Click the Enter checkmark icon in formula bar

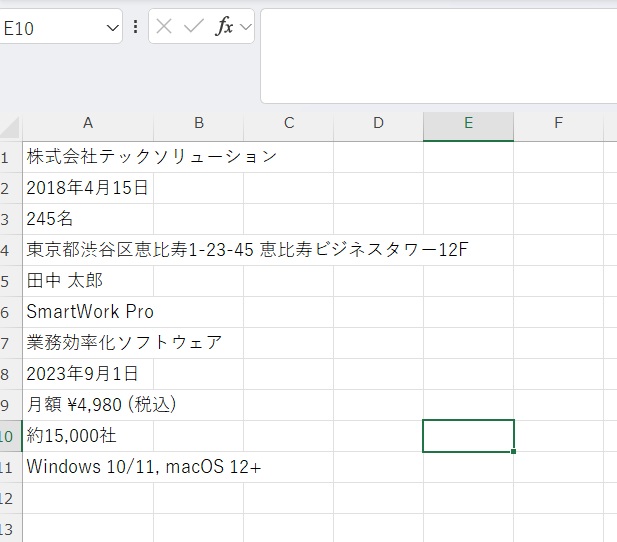pos(193,27)
